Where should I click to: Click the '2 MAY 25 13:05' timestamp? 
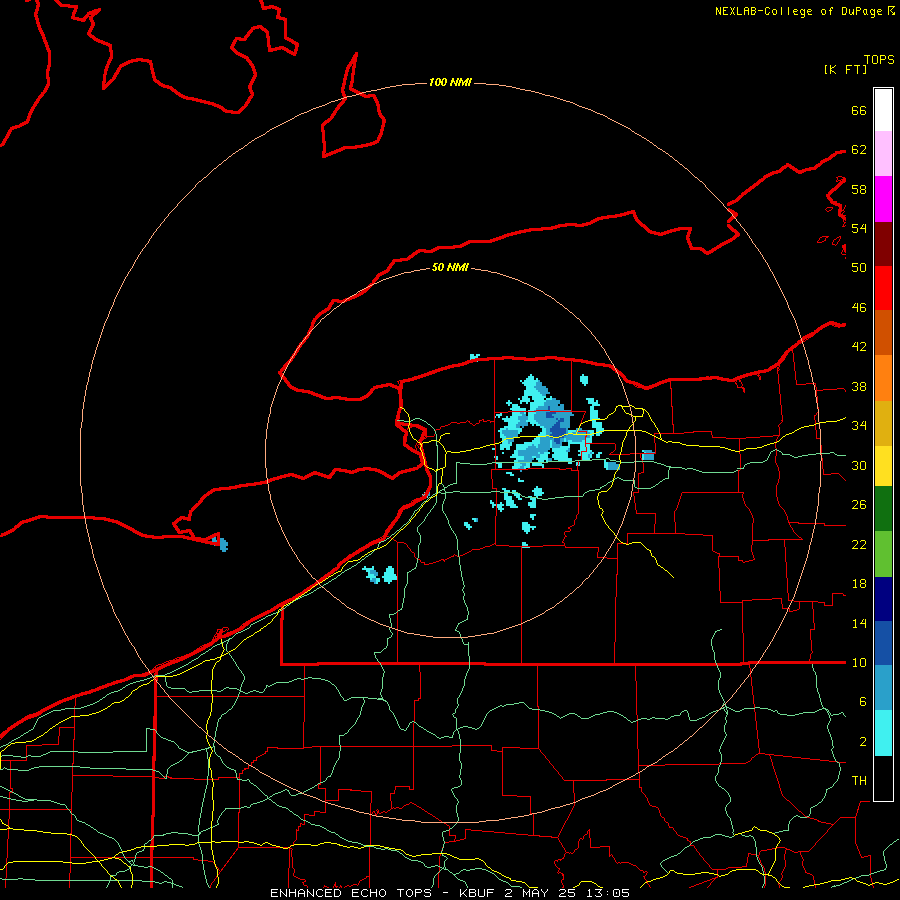tap(567, 893)
